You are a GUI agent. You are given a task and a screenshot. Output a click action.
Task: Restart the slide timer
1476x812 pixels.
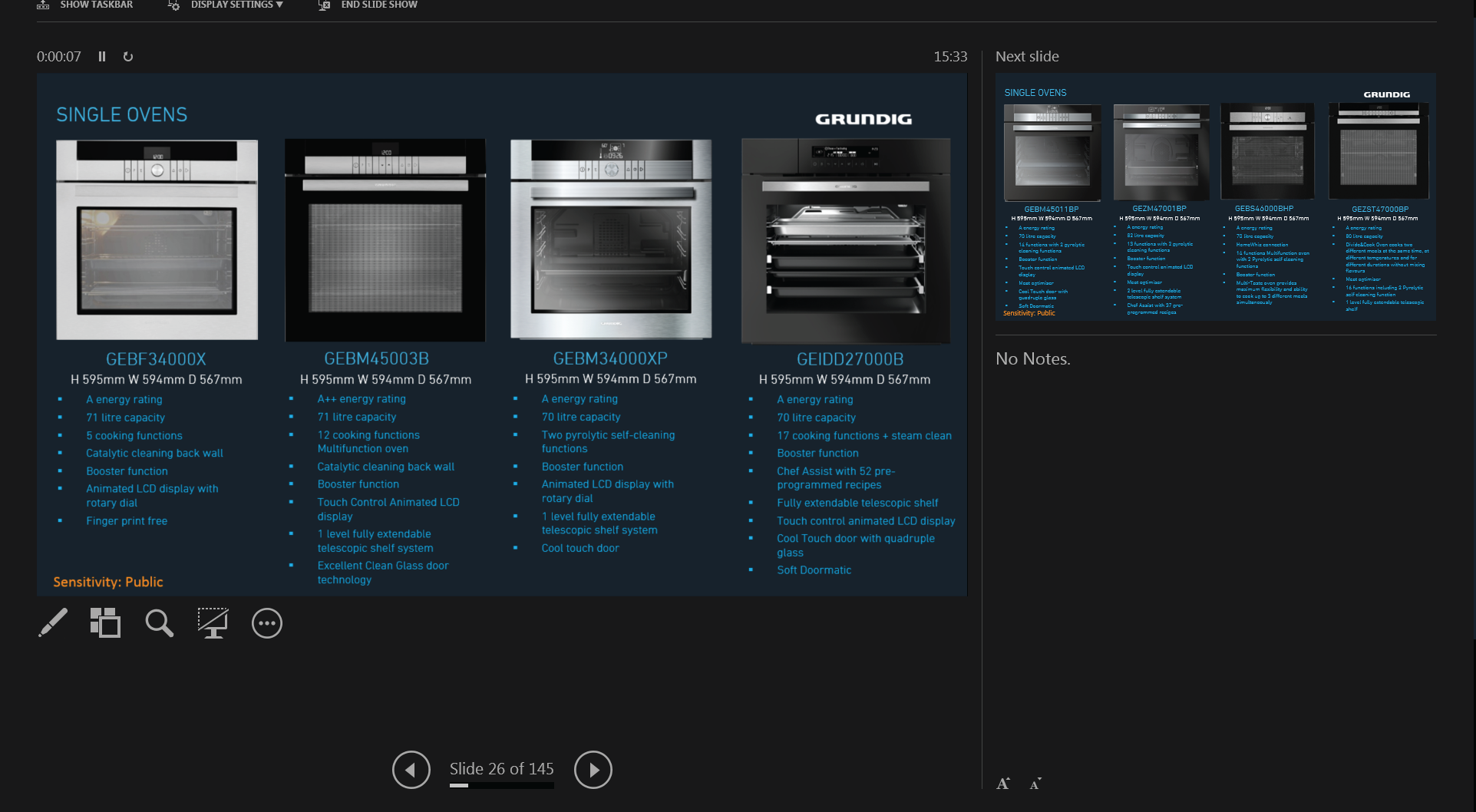[128, 57]
